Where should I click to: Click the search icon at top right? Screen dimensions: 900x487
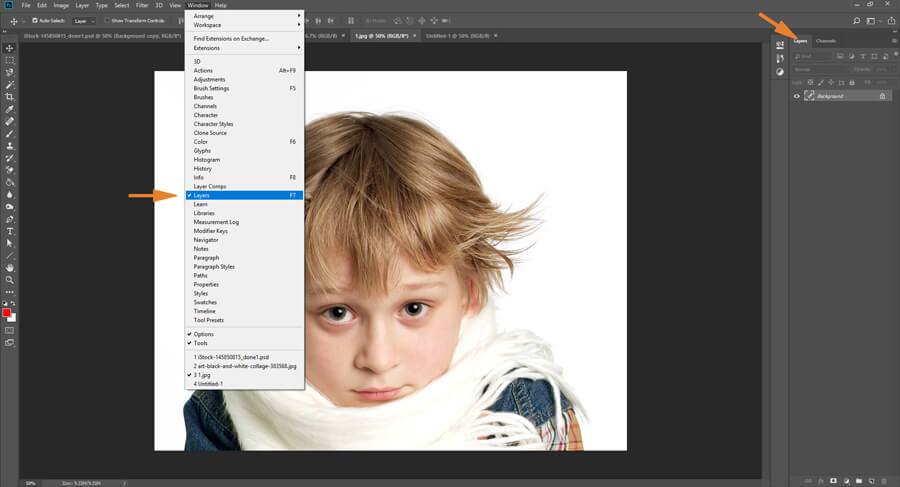(856, 20)
